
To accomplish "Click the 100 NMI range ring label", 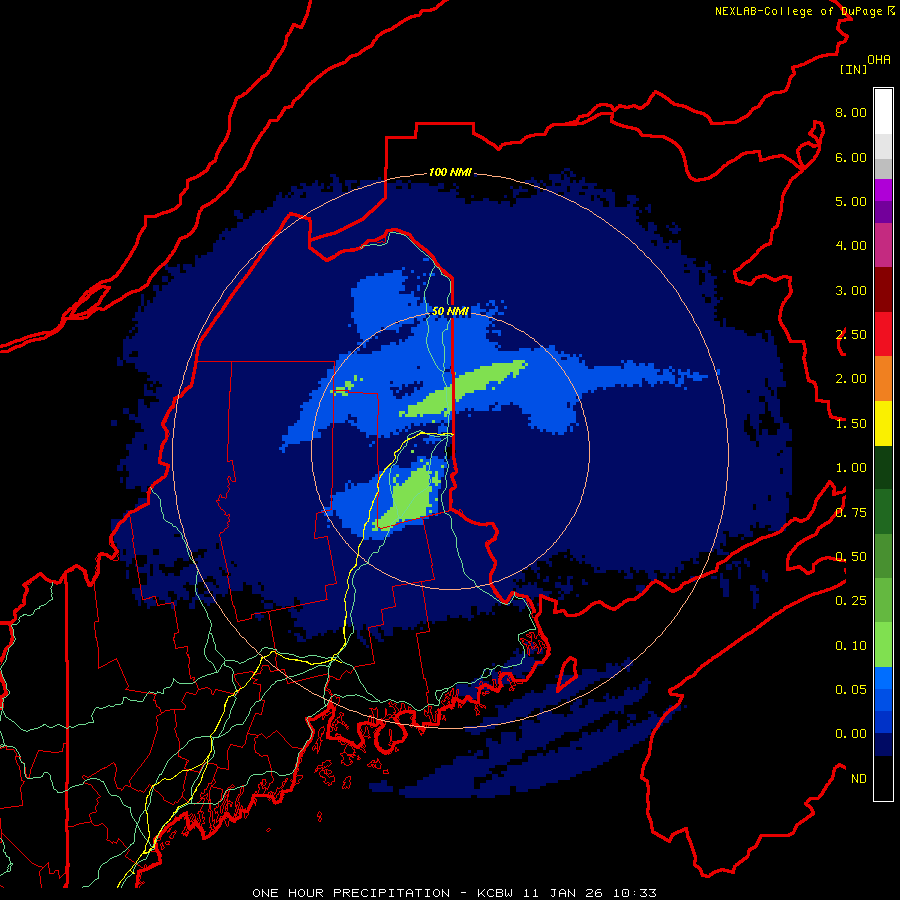I will pyautogui.click(x=450, y=172).
